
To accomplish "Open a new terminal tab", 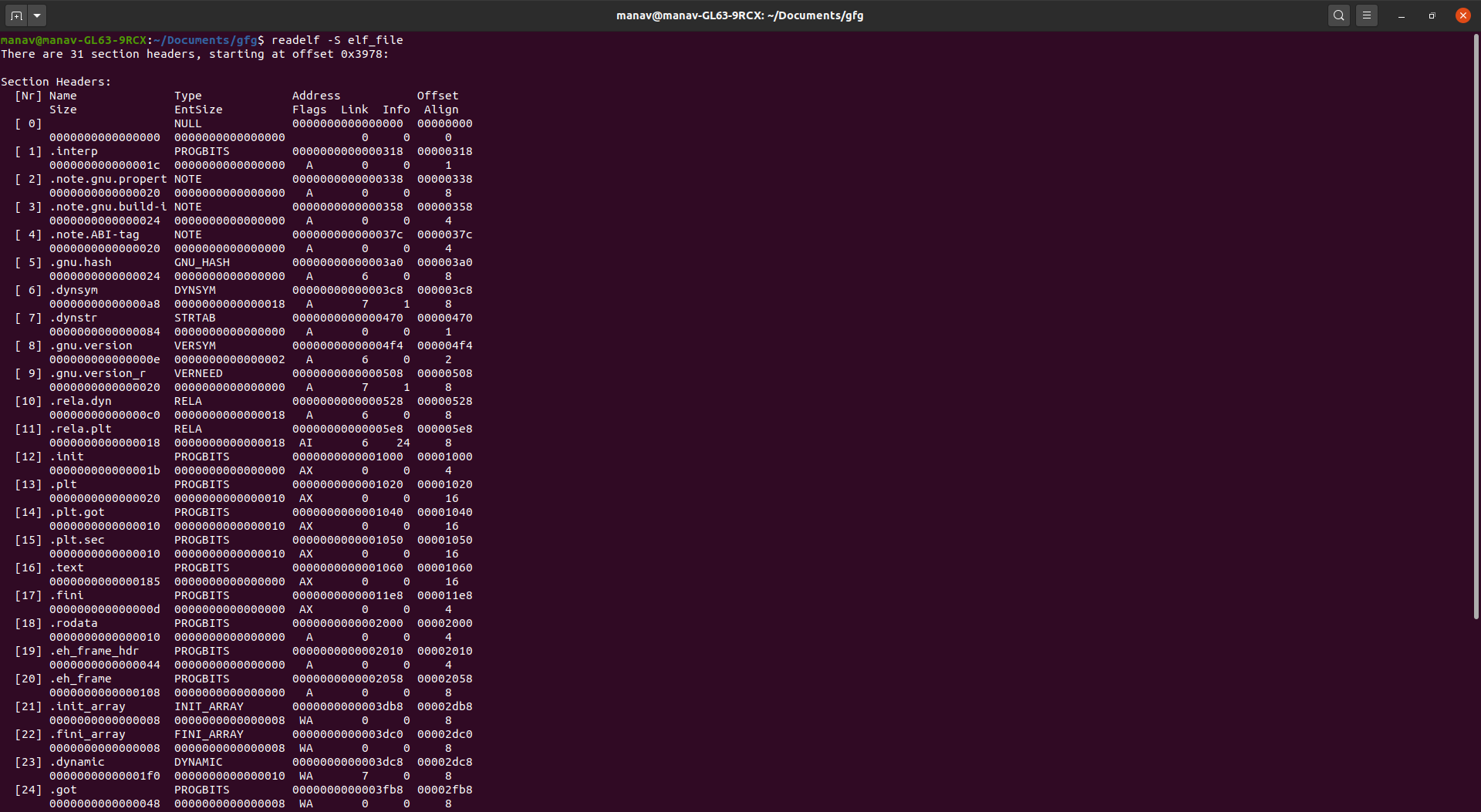I will click(x=16, y=15).
